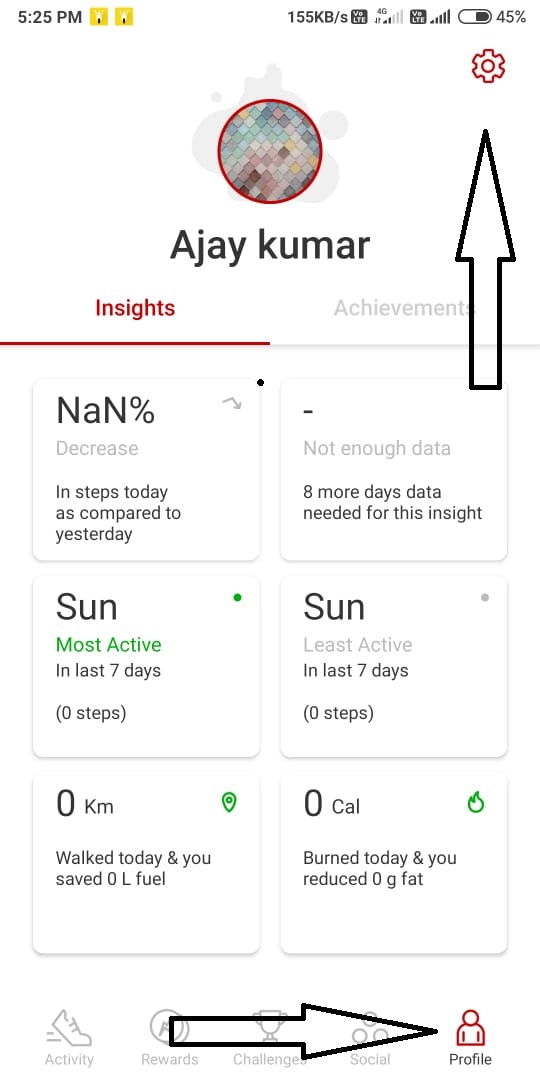This screenshot has height=1080, width=540.
Task: Open the Challenges trophy icon
Action: pos(269,1028)
